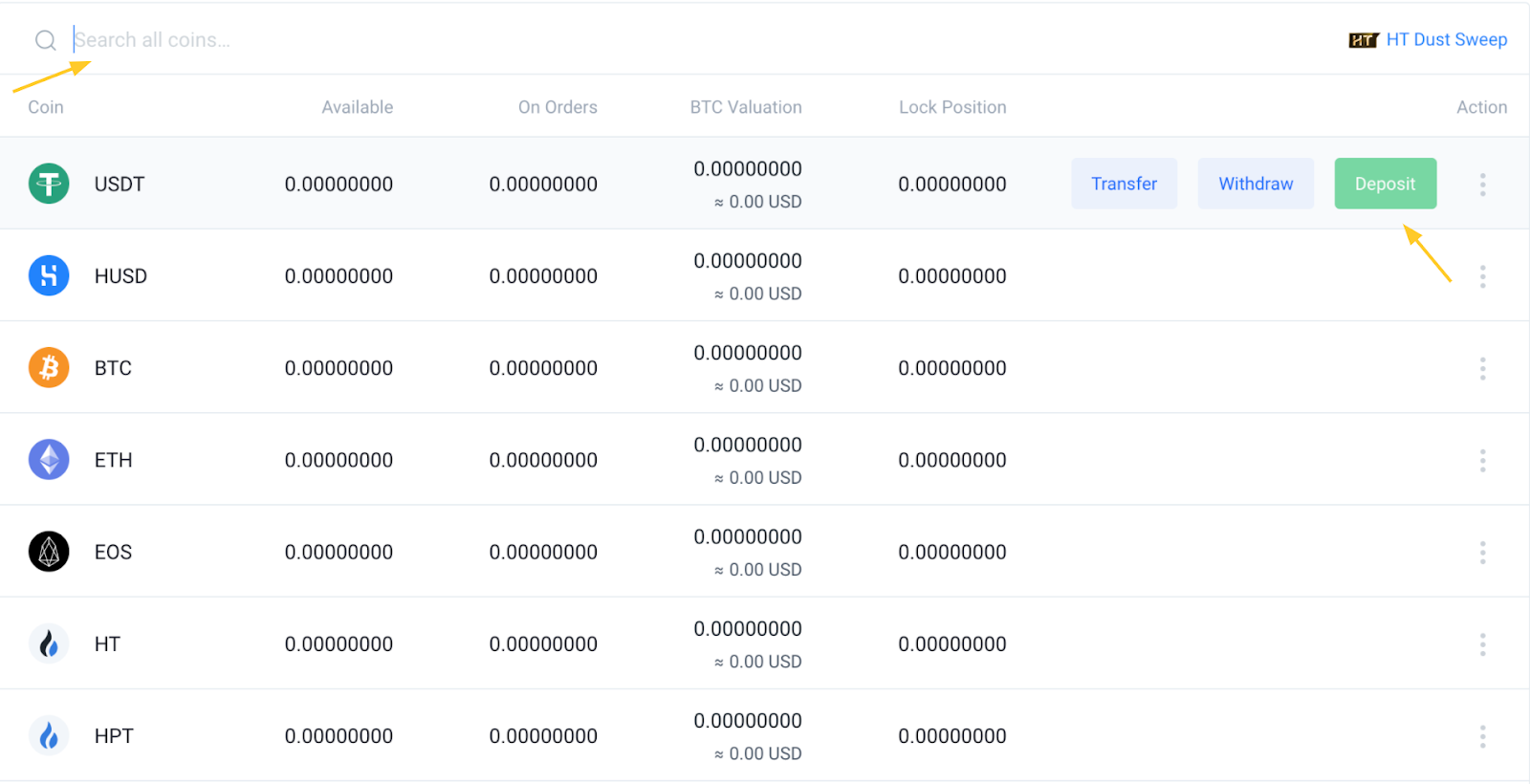Image resolution: width=1530 pixels, height=784 pixels.
Task: Click USDT available balance value
Action: pyautogui.click(x=339, y=185)
